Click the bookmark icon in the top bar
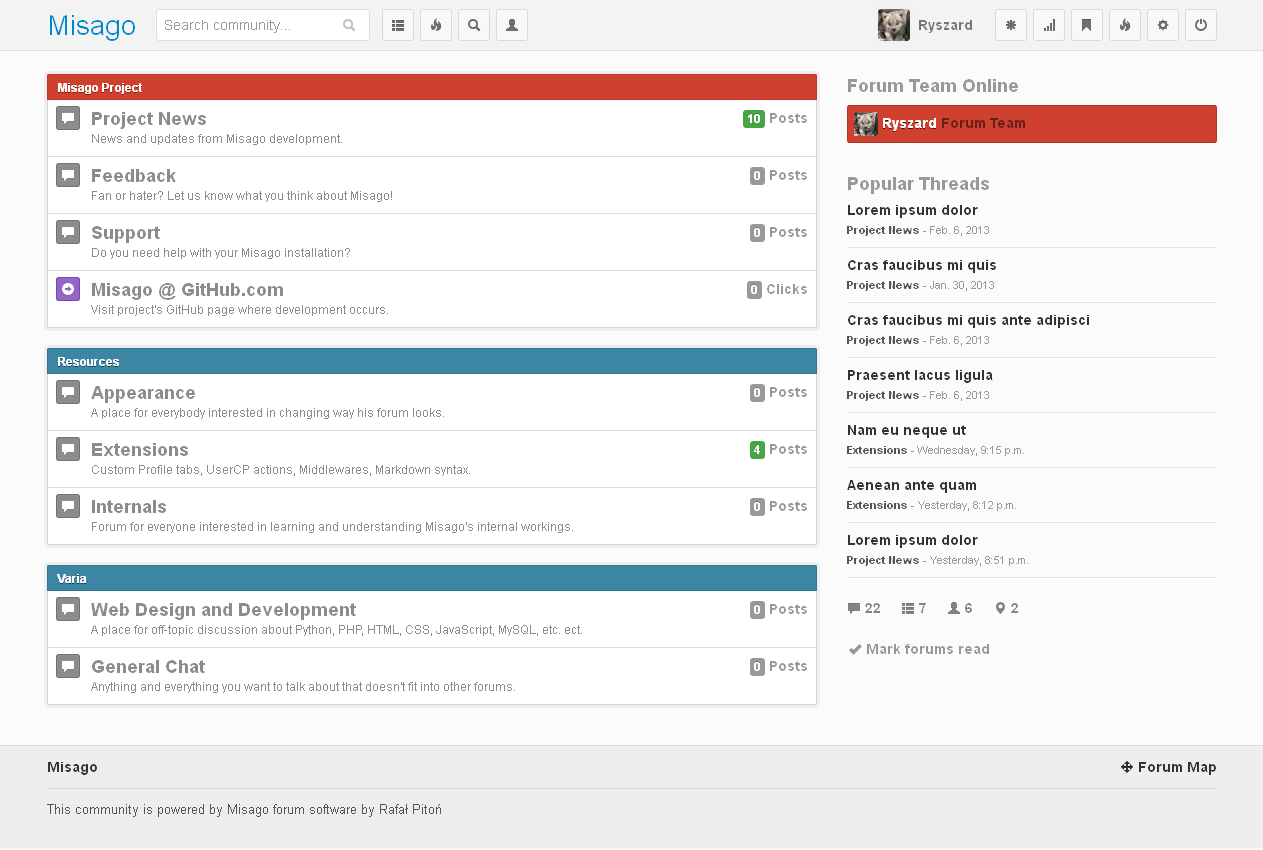This screenshot has width=1263, height=850. pyautogui.click(x=1087, y=25)
